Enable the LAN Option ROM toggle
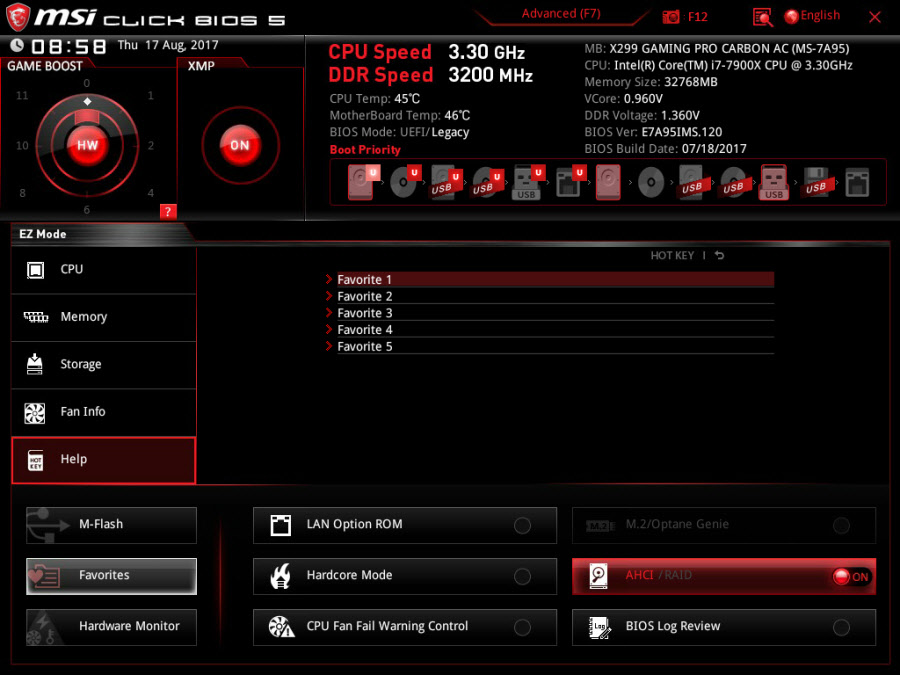Image resolution: width=900 pixels, height=675 pixels. click(522, 525)
